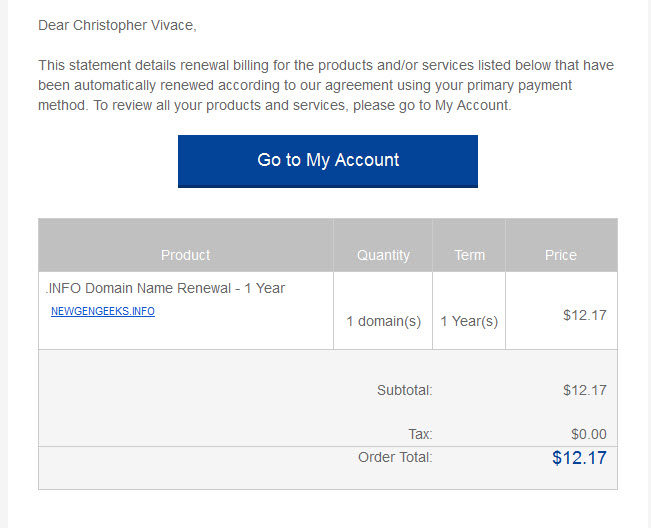Click the Subtotal amount $12.17
651x528 pixels.
[585, 390]
